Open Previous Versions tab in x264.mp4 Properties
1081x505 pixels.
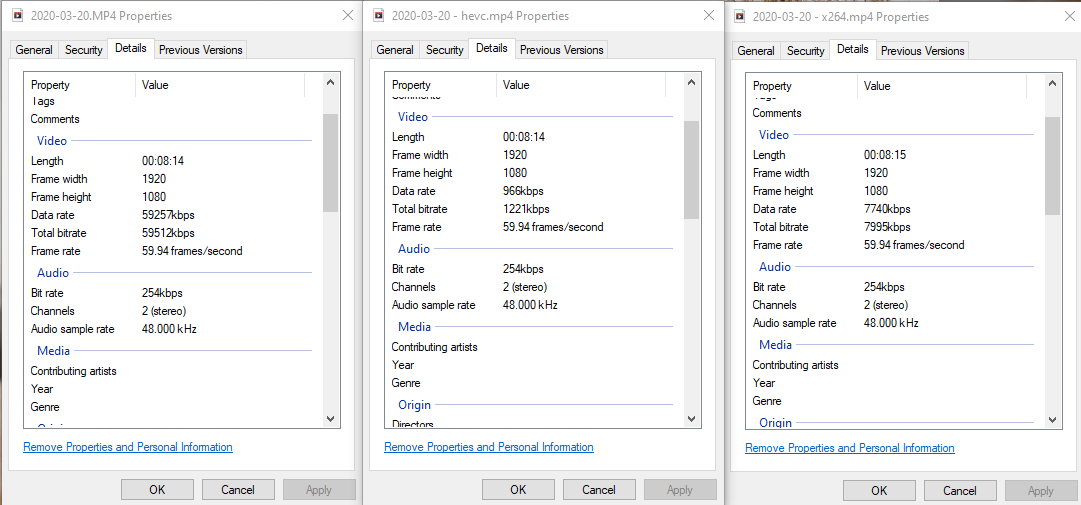pos(923,51)
